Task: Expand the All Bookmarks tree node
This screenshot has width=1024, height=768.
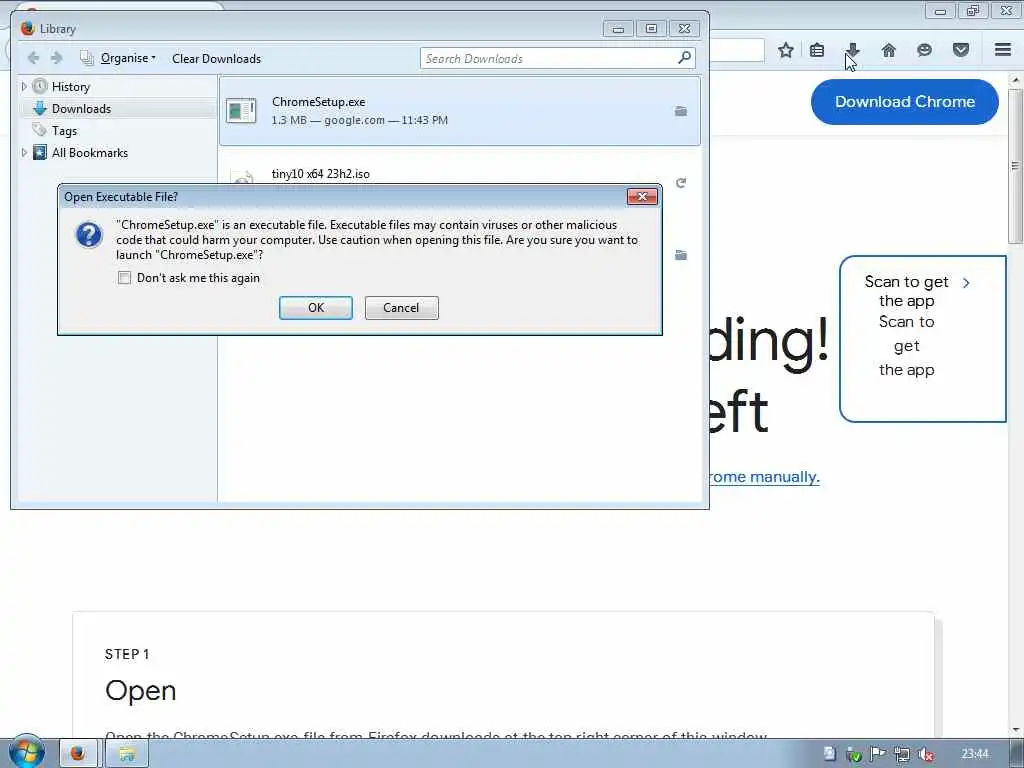Action: coord(24,152)
